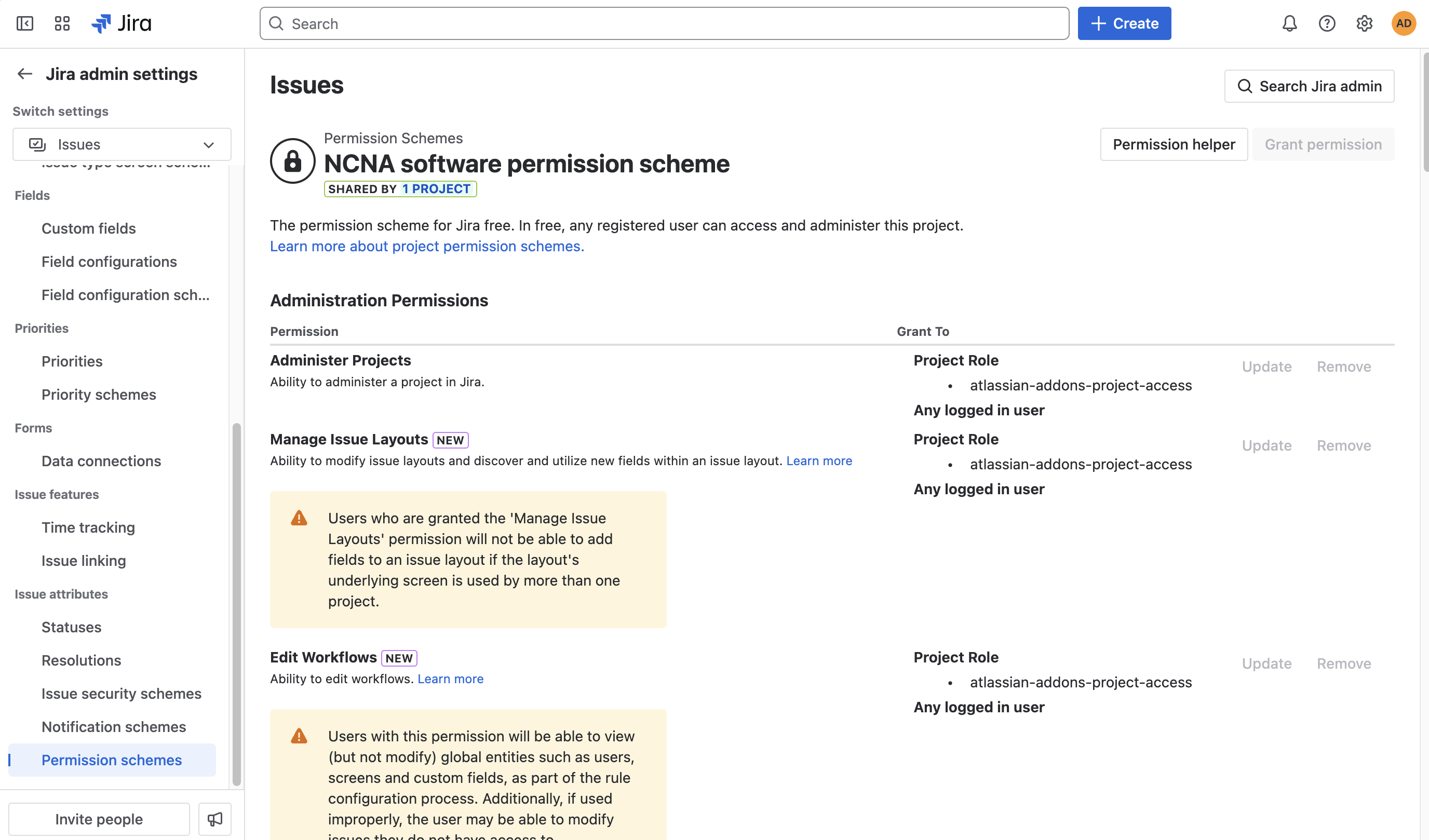Click the Grant To column header
The width and height of the screenshot is (1429, 840).
coord(923,332)
